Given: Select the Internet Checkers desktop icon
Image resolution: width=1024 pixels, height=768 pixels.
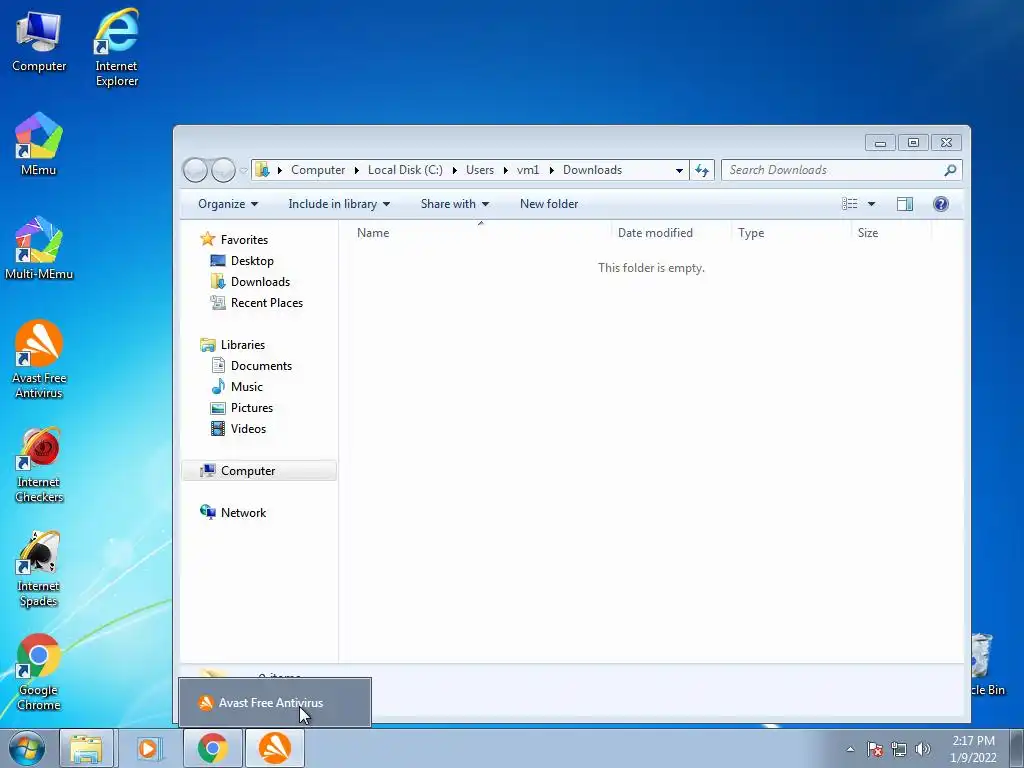Looking at the screenshot, I should [x=39, y=465].
